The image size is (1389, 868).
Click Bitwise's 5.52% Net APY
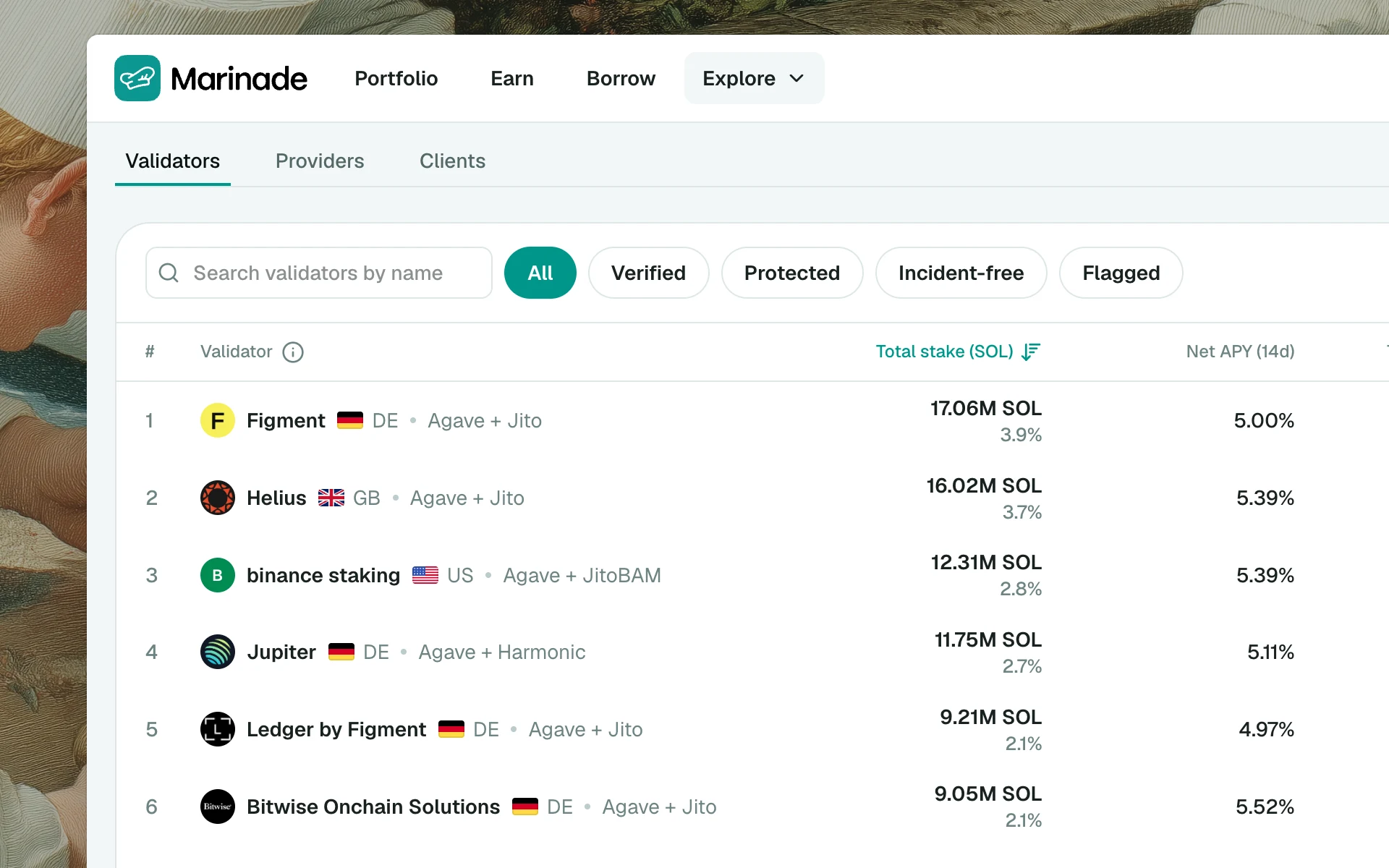[x=1265, y=807]
